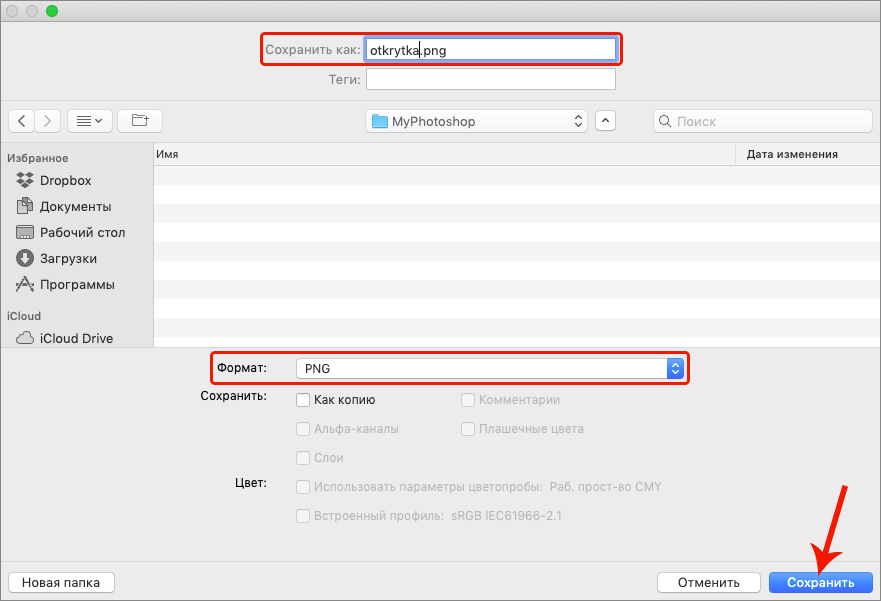Viewport: 881px width, 601px height.
Task: Click the new folder toolbar icon
Action: click(x=140, y=121)
